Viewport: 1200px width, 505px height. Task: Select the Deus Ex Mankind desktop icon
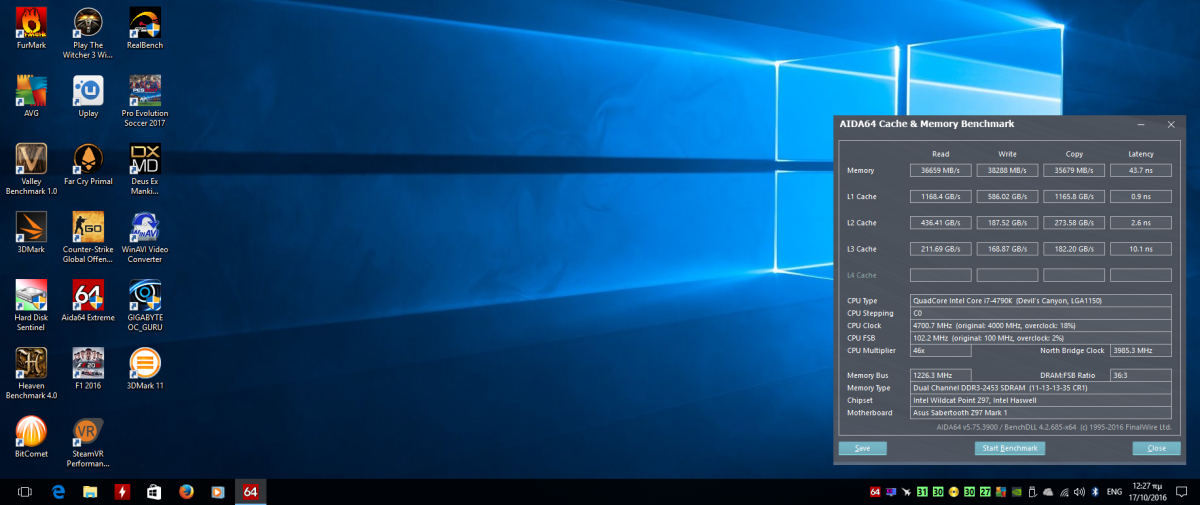coord(145,170)
